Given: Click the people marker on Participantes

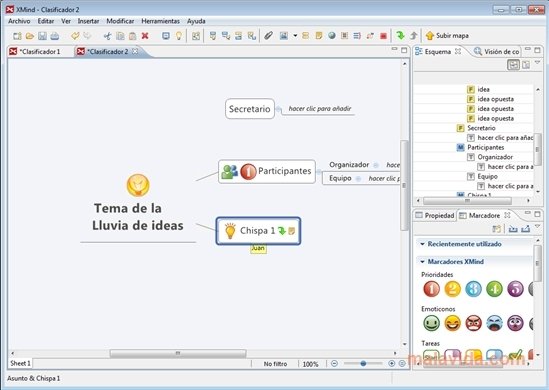Looking at the screenshot, I should point(229,172).
